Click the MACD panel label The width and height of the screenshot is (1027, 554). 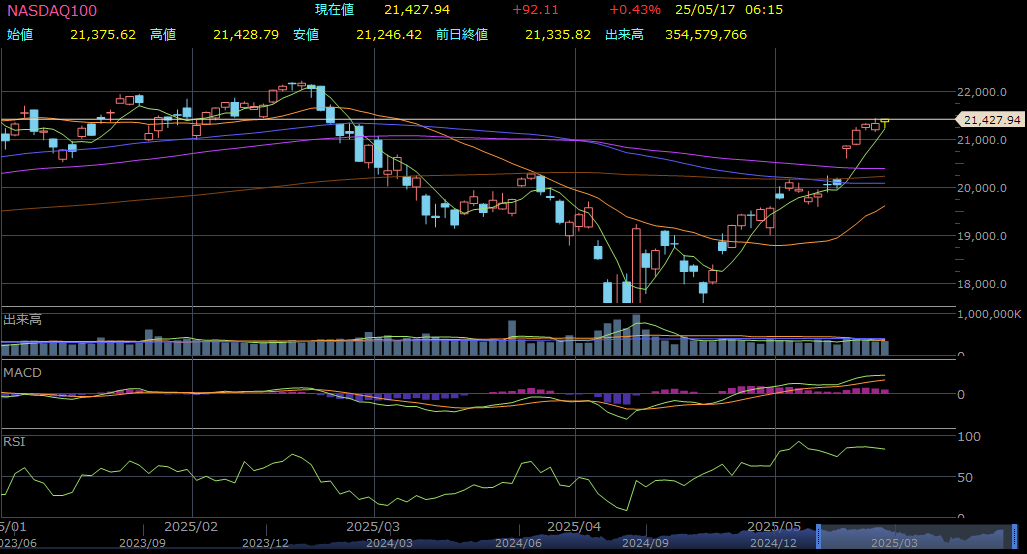[22, 373]
